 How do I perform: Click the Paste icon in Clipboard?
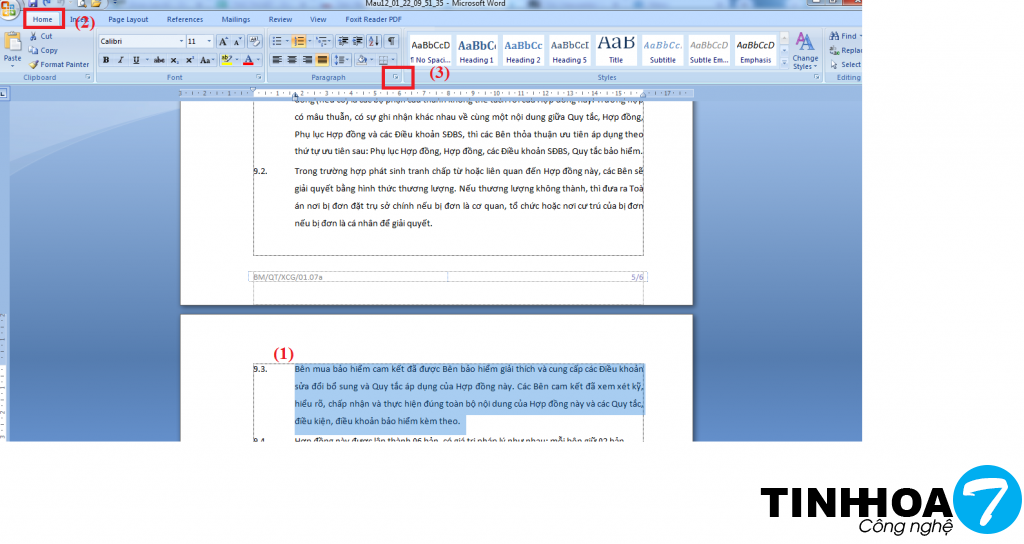(13, 44)
